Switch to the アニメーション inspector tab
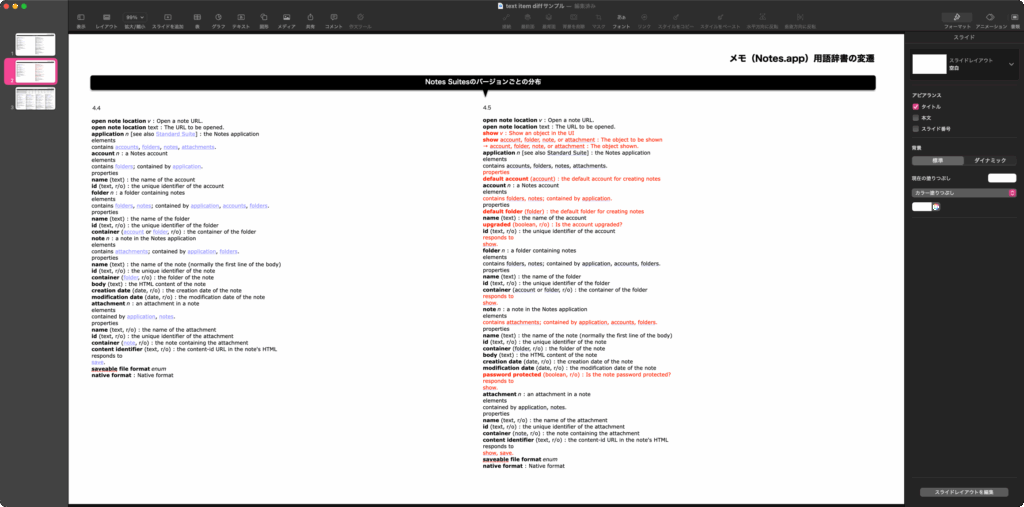Image resolution: width=1024 pixels, height=507 pixels. pyautogui.click(x=990, y=18)
